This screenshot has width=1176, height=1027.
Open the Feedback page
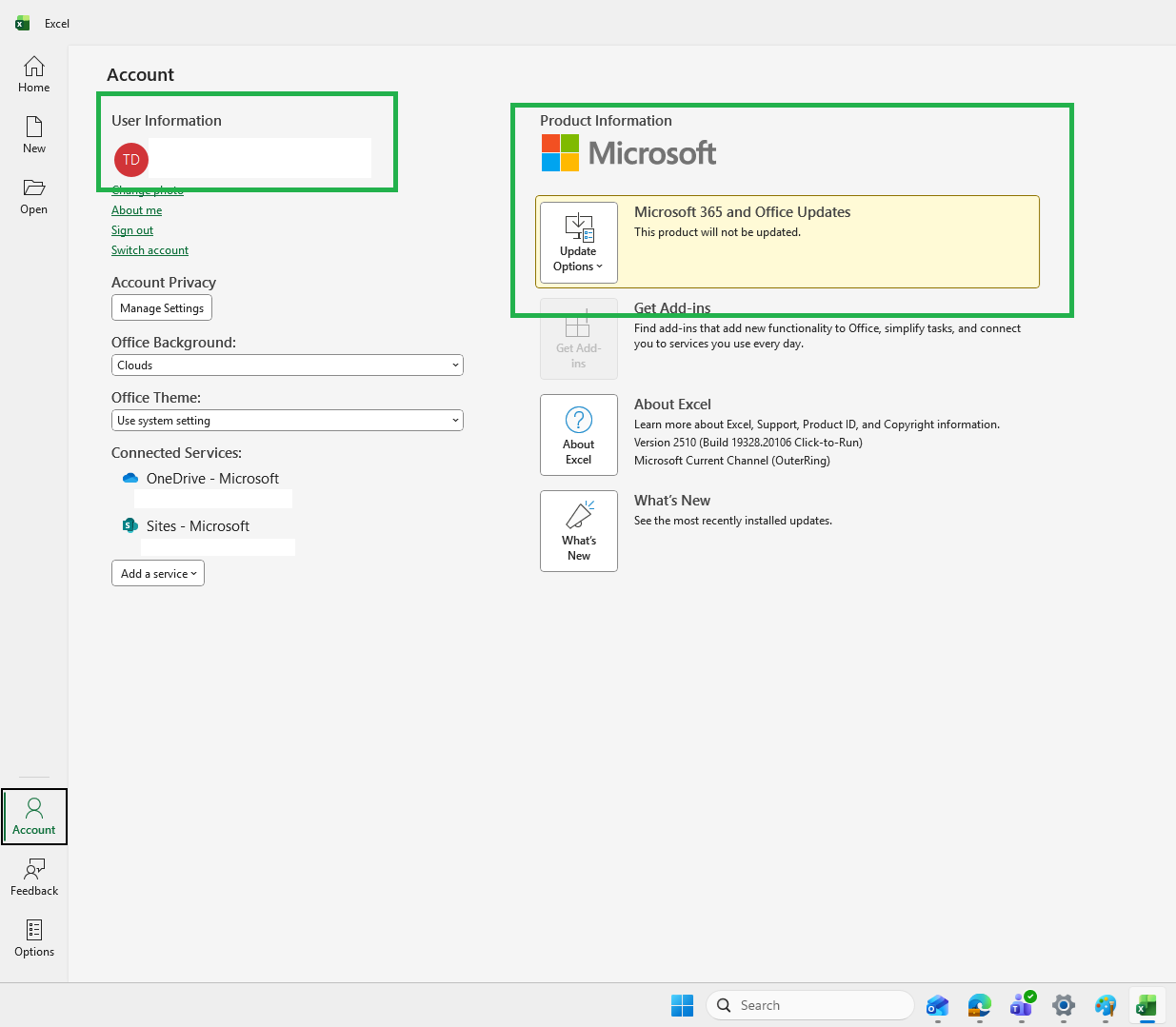[33, 878]
